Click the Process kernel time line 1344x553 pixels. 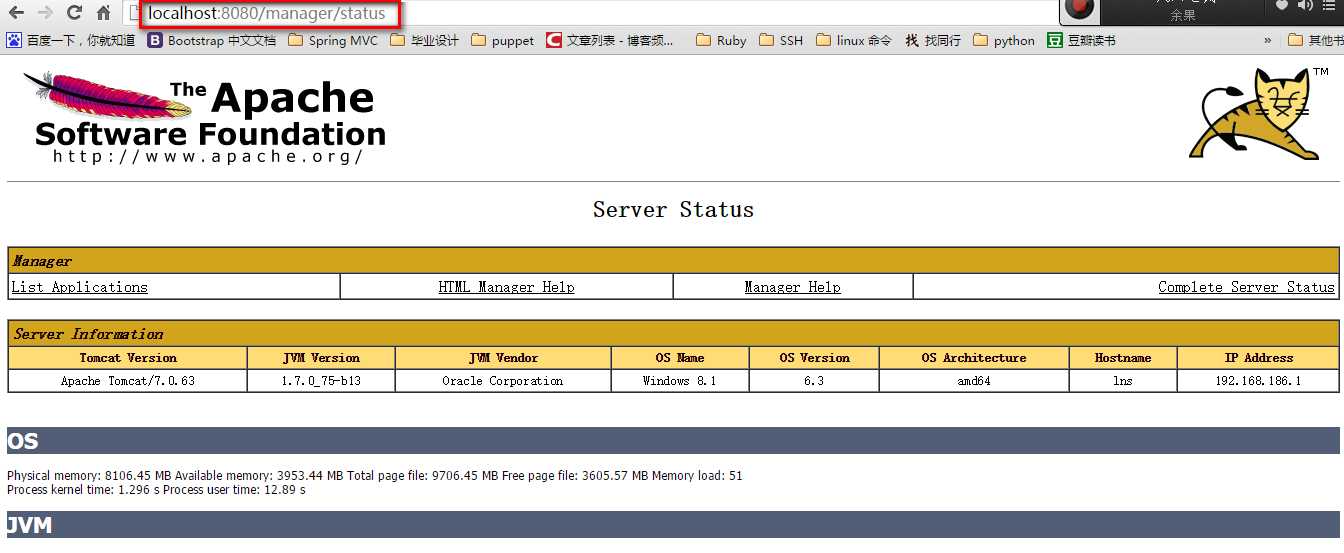pos(156,490)
